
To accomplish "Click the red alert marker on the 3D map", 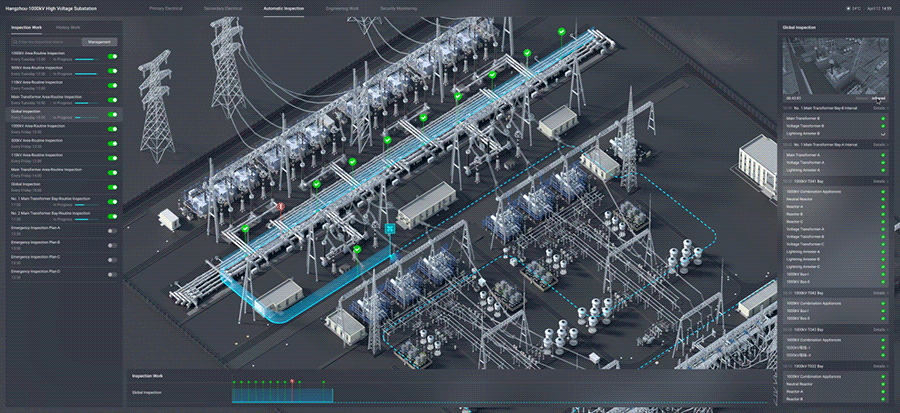I will 281,206.
